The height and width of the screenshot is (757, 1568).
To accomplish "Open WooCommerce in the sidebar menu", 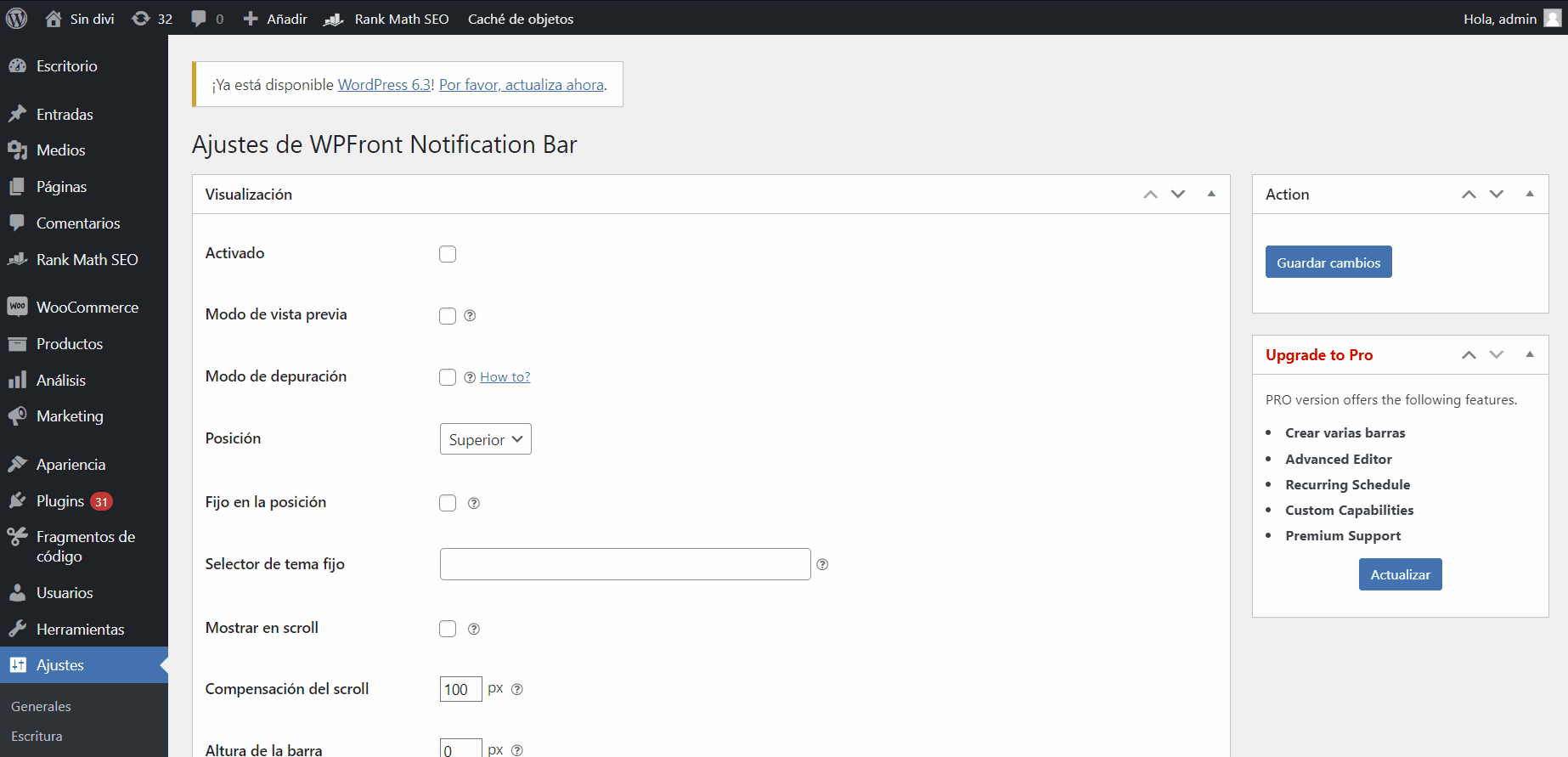I will (87, 308).
